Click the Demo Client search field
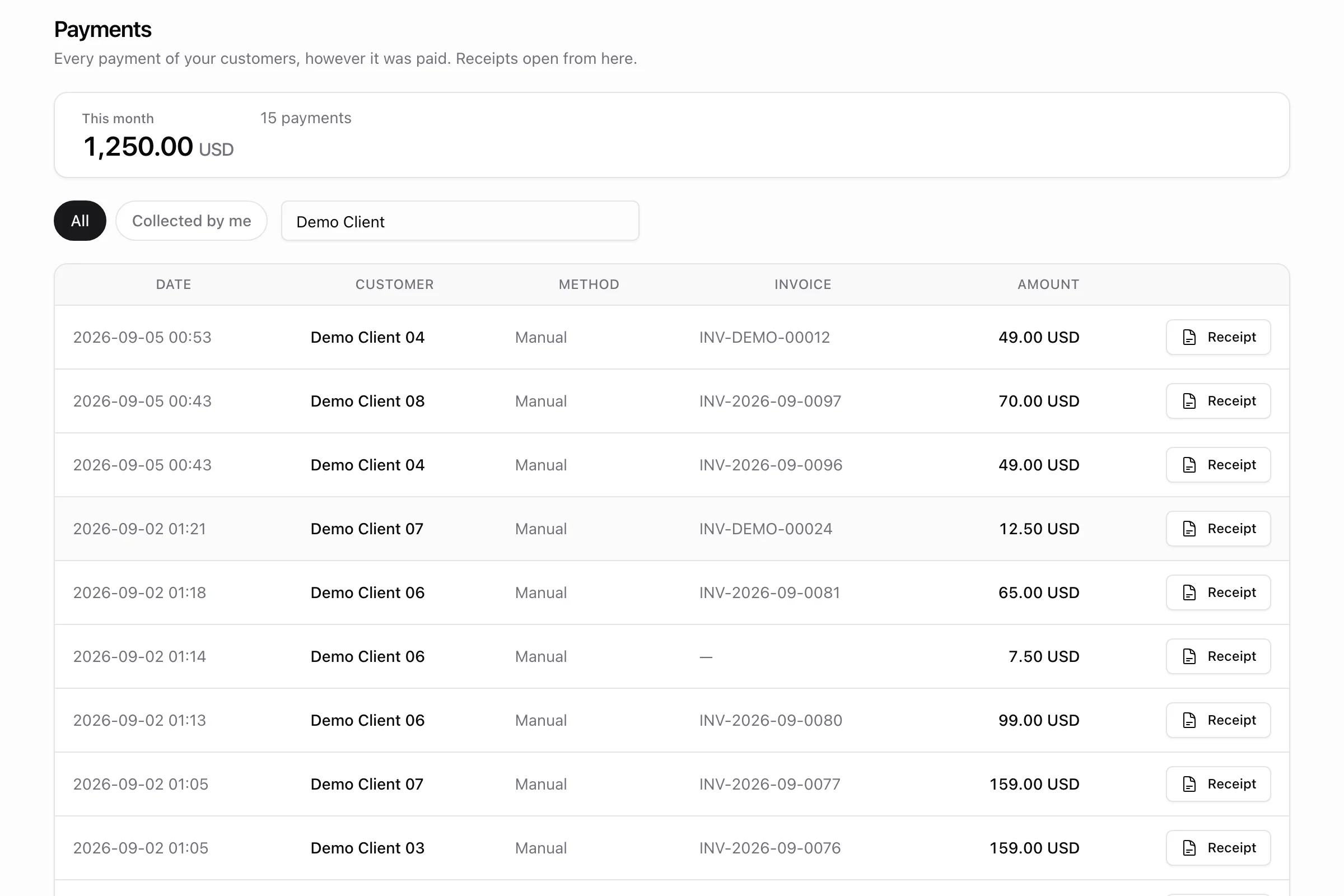This screenshot has width=1344, height=896. pos(460,221)
